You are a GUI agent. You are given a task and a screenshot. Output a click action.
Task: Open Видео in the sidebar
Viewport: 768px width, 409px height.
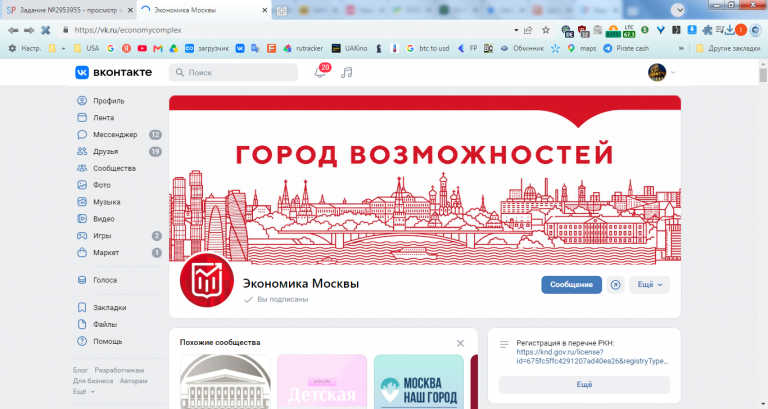(119, 219)
